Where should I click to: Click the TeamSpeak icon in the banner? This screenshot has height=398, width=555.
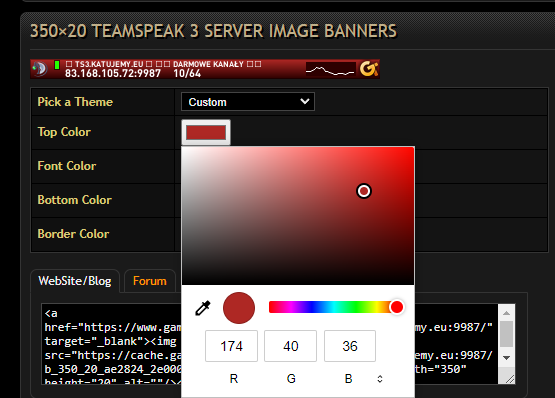click(40, 69)
